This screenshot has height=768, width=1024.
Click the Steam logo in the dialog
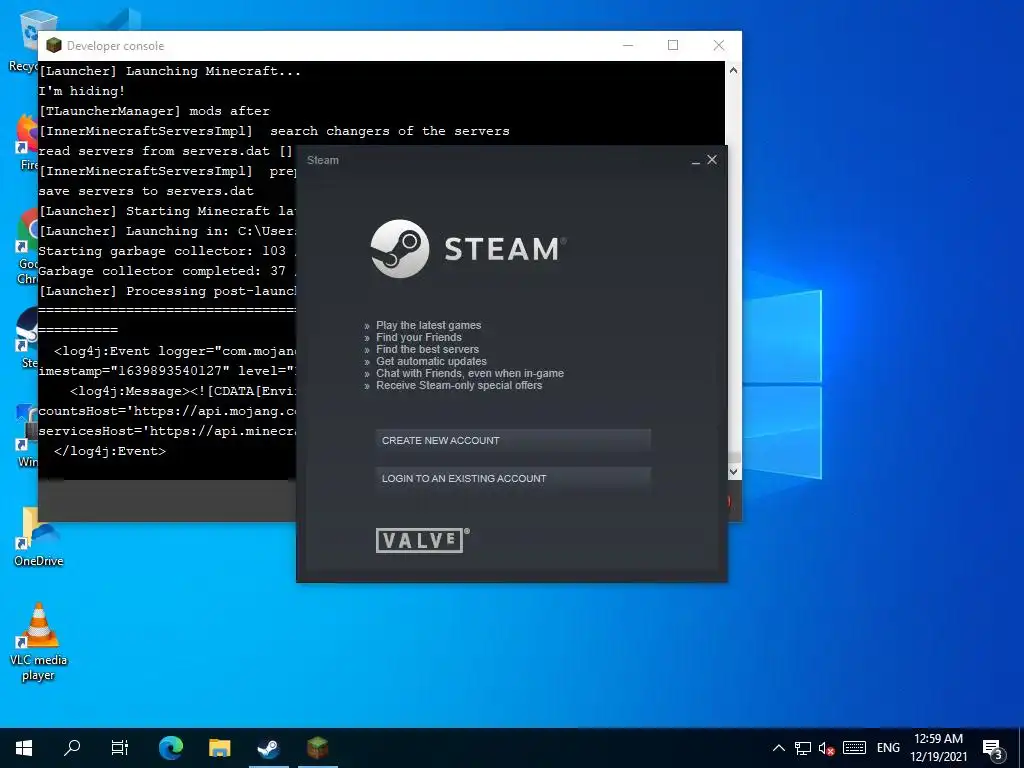[468, 249]
